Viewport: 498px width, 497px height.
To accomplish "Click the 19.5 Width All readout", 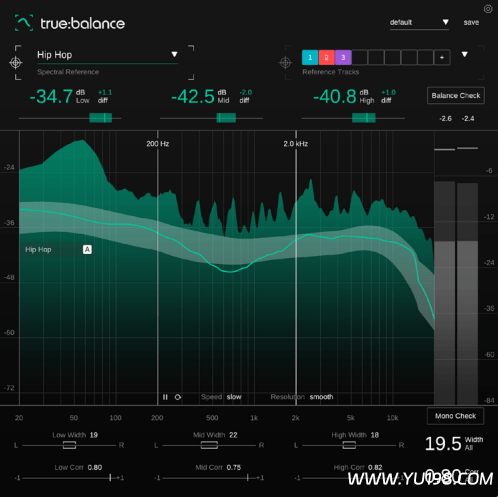I will [x=443, y=444].
